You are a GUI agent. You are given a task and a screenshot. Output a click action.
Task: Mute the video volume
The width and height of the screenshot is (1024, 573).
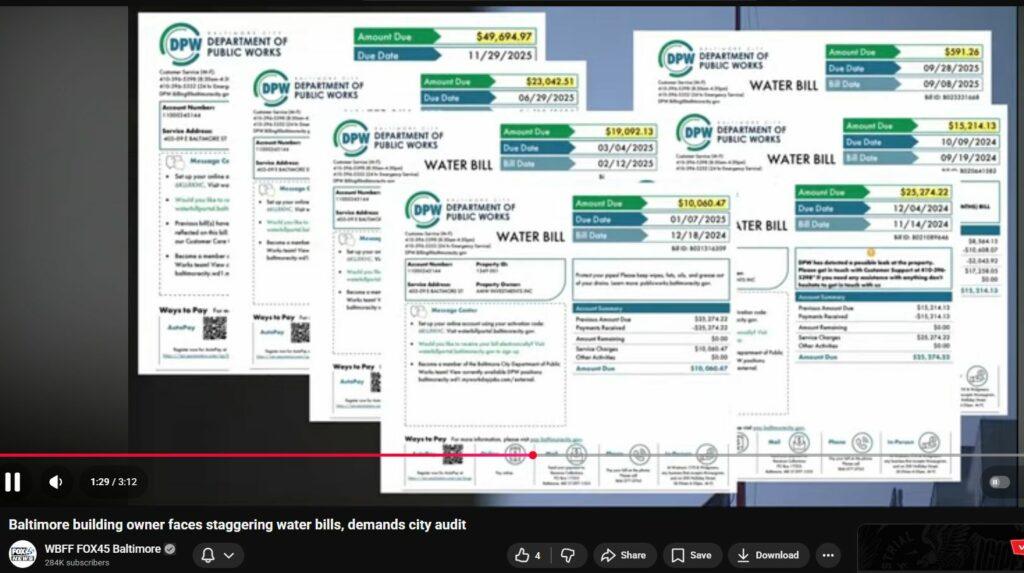[x=56, y=482]
